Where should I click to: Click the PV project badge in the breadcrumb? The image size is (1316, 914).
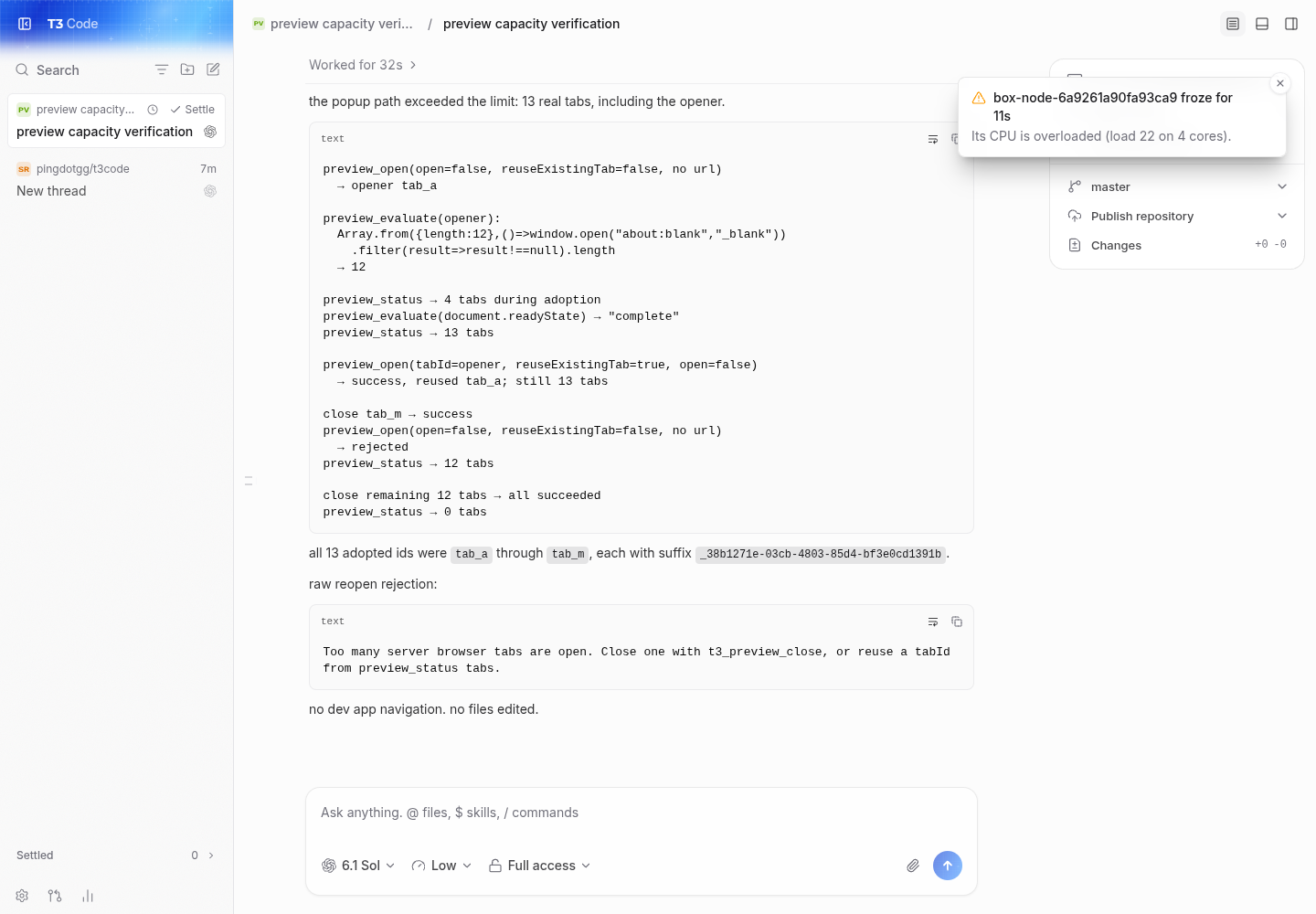click(x=259, y=24)
